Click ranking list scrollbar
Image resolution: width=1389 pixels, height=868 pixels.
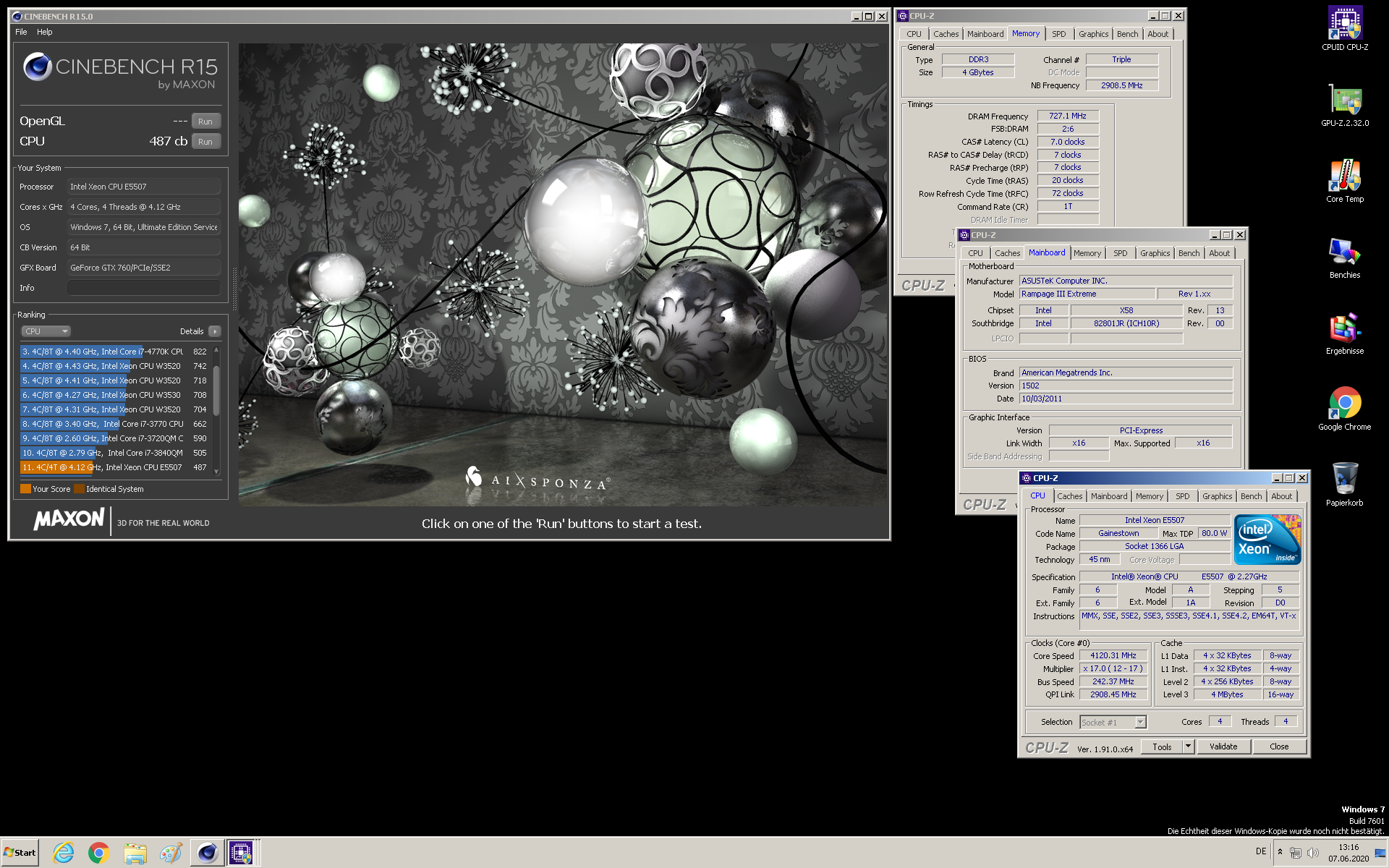point(216,410)
